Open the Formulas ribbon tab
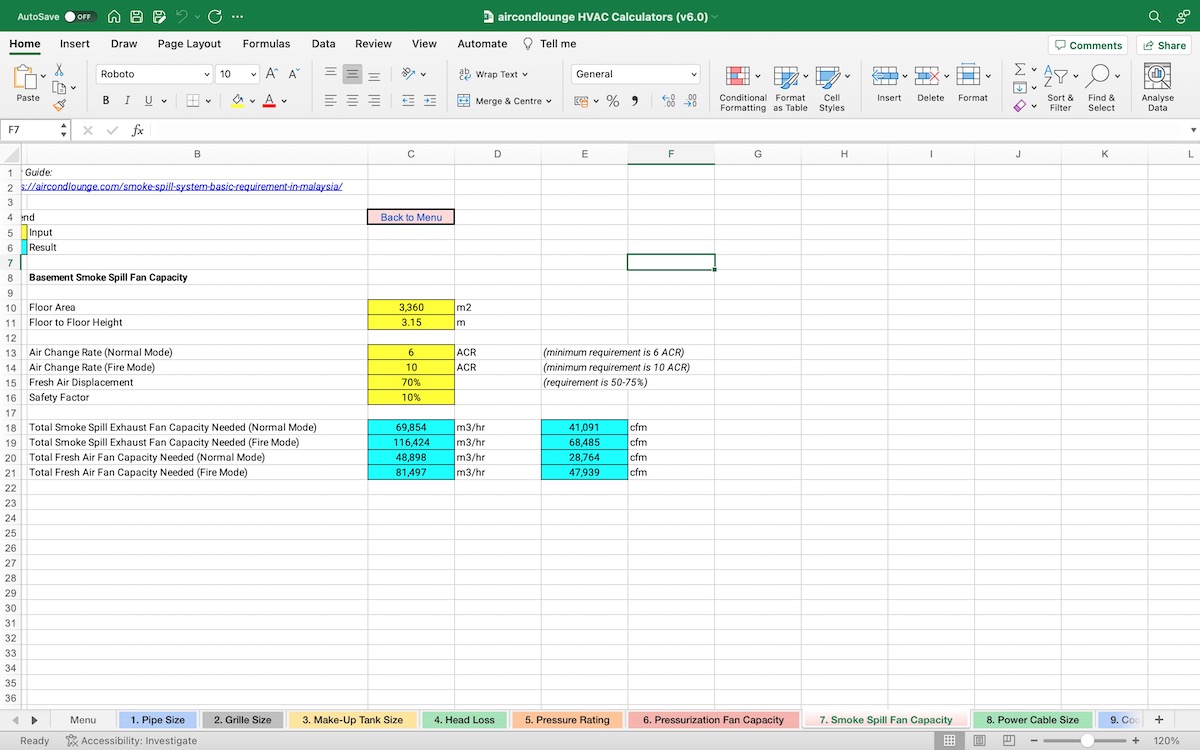 pos(266,44)
